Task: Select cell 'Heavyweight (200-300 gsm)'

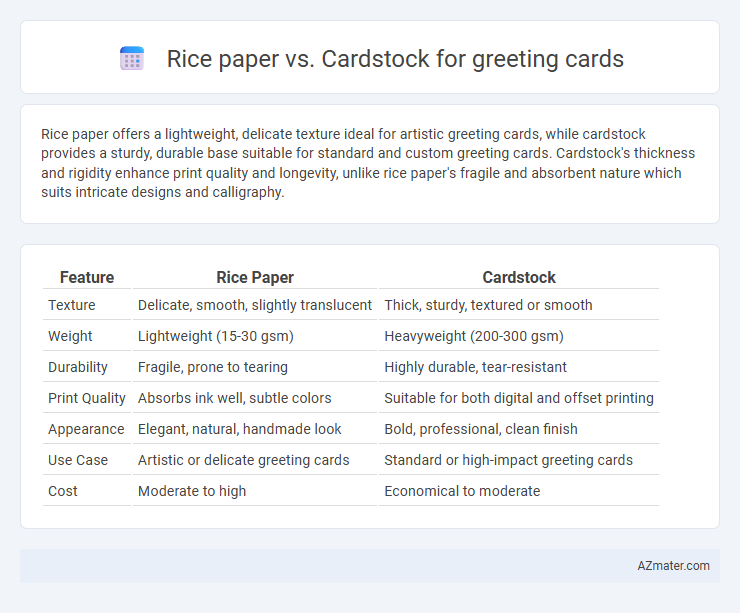Action: tap(519, 336)
